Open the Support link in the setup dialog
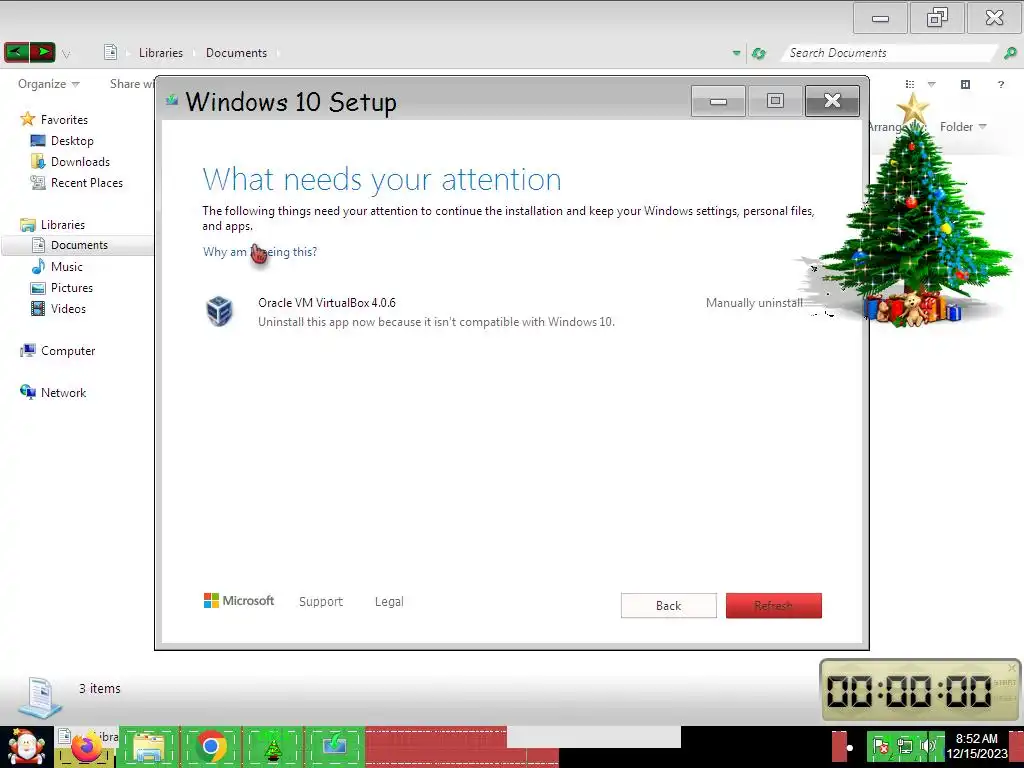This screenshot has height=768, width=1024. pos(321,601)
